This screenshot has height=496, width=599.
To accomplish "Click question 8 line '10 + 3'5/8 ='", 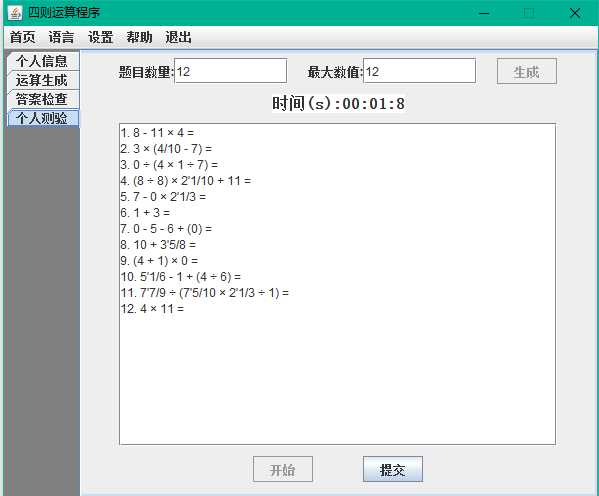I will pos(158,245).
